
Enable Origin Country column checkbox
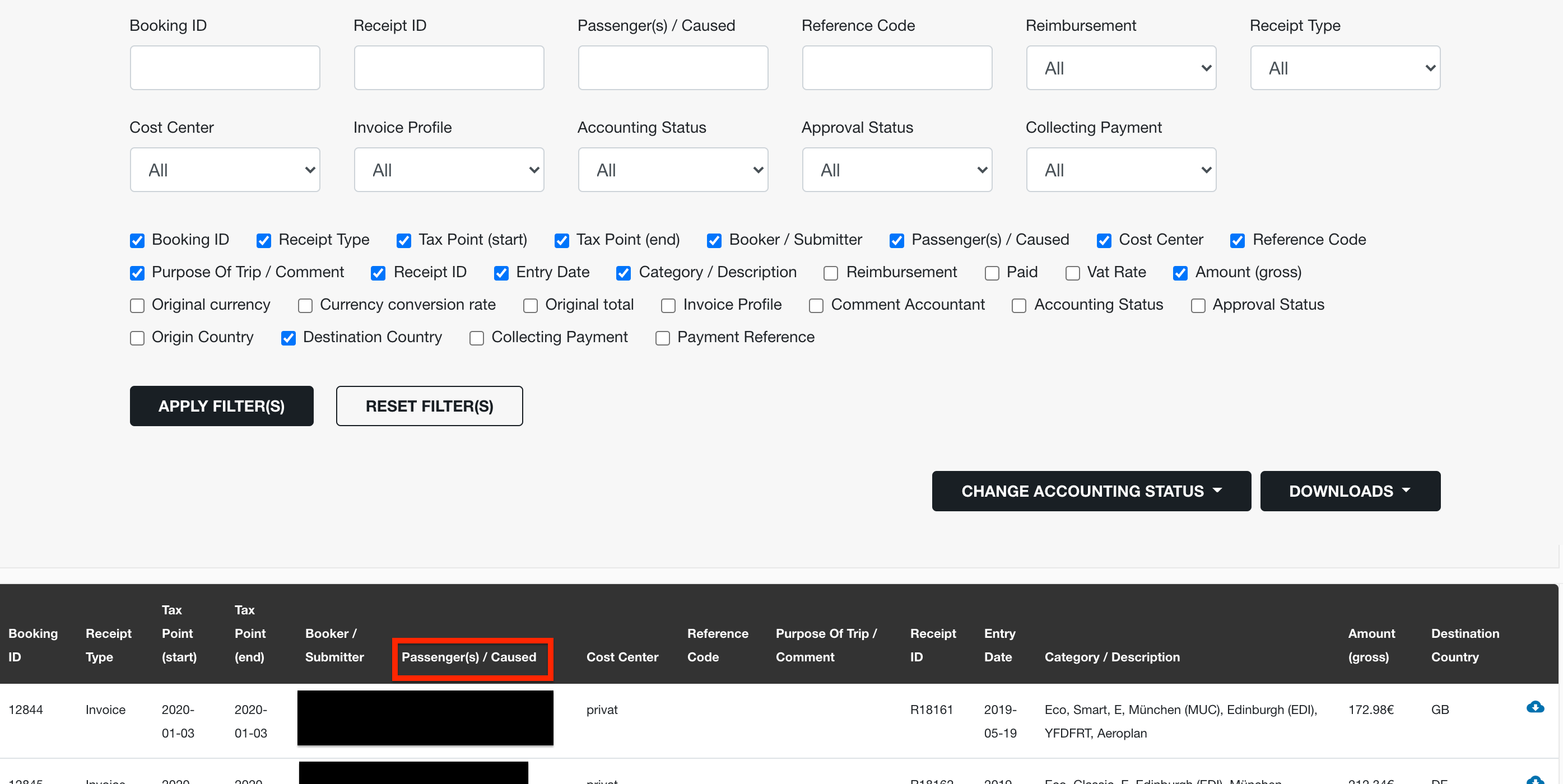click(137, 338)
